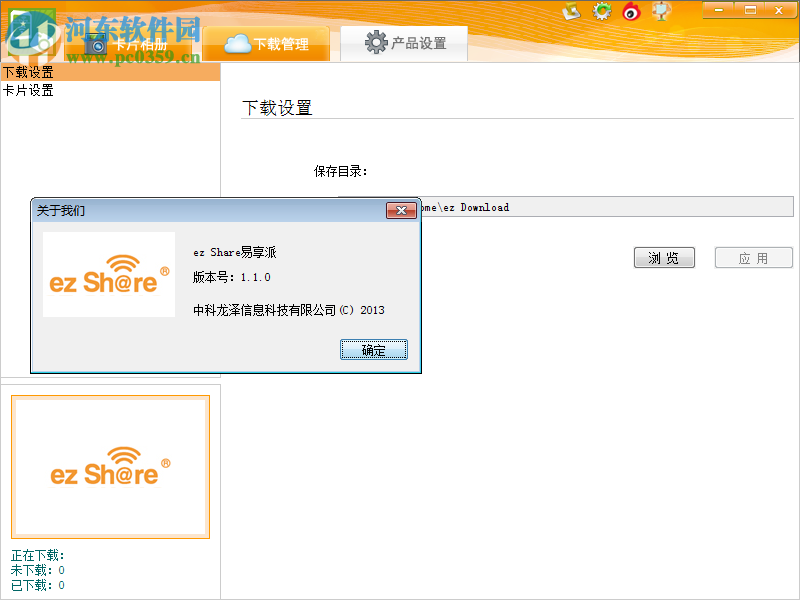The height and width of the screenshot is (600, 800).
Task: Click the 已下载 download count text
Action: (36, 585)
